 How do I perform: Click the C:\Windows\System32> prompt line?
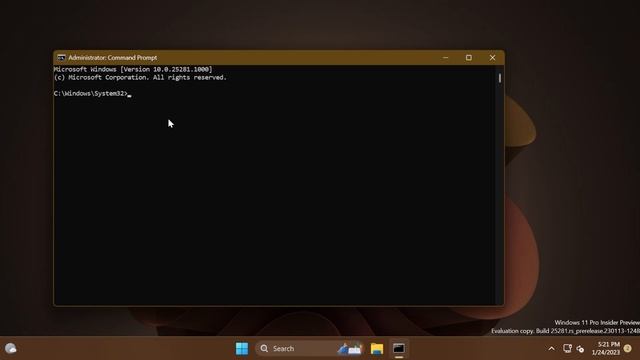pyautogui.click(x=92, y=93)
